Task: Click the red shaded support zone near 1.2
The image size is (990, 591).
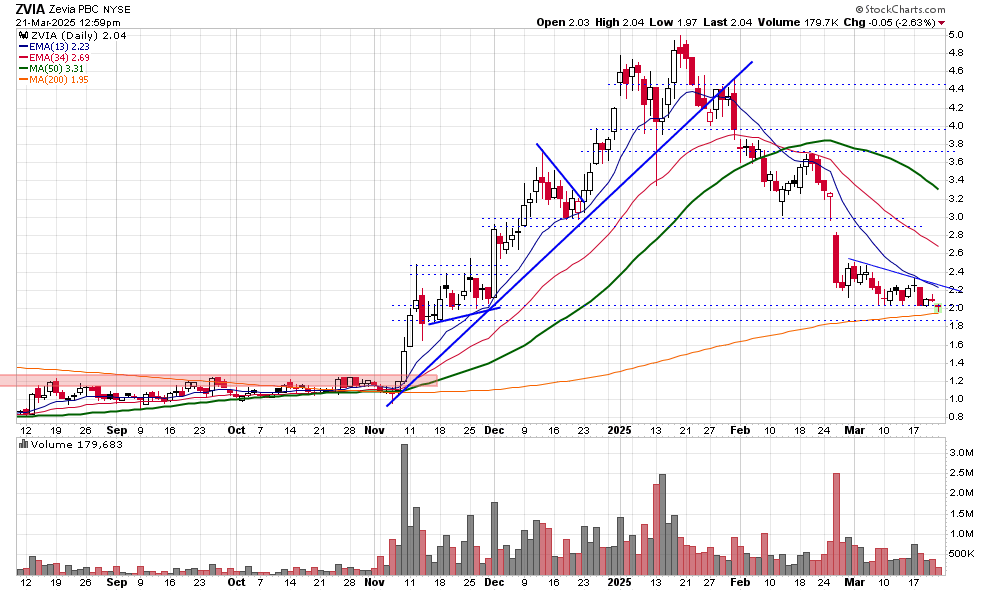Action: 200,380
